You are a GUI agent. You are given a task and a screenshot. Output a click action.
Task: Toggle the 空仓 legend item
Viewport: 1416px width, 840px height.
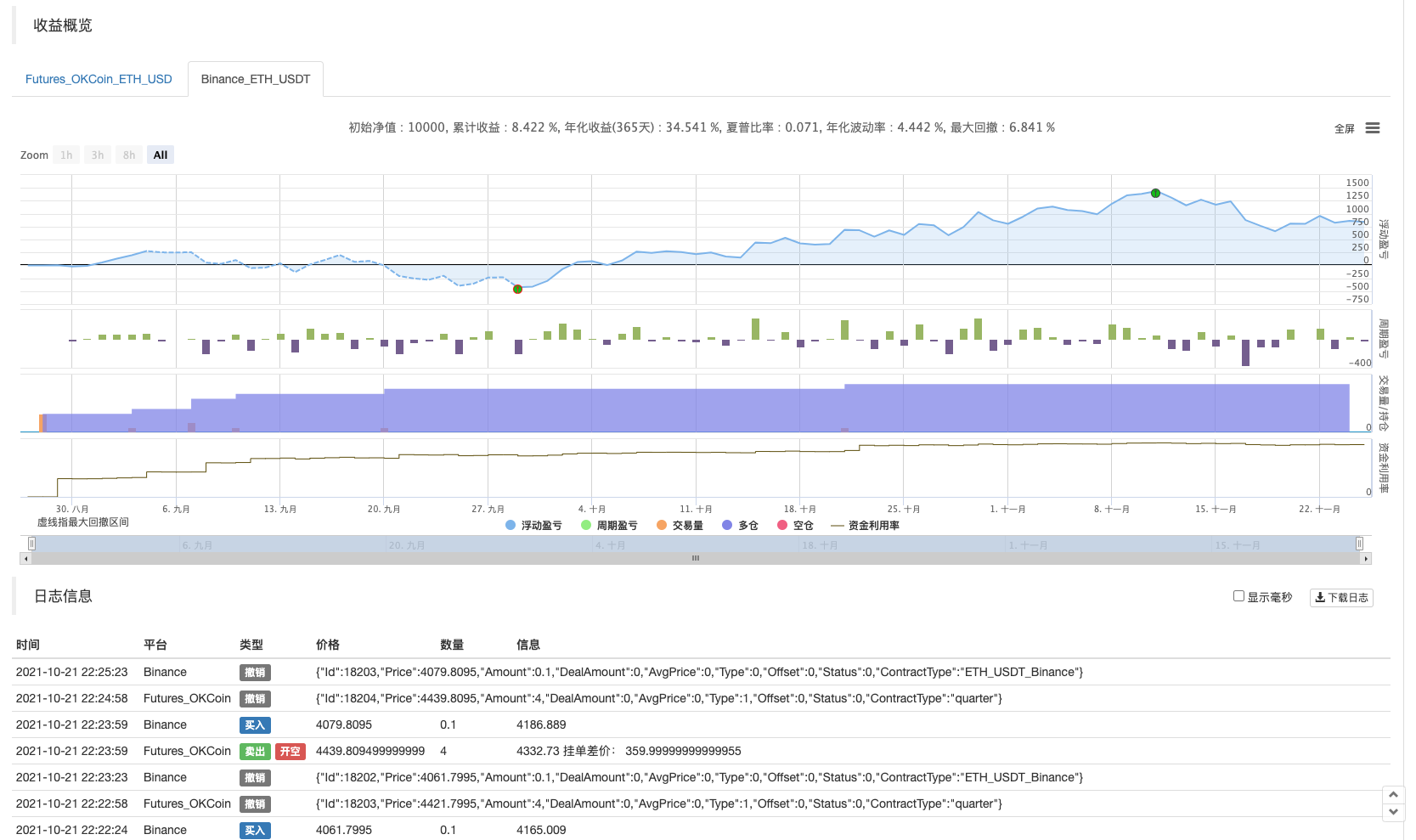(x=795, y=526)
